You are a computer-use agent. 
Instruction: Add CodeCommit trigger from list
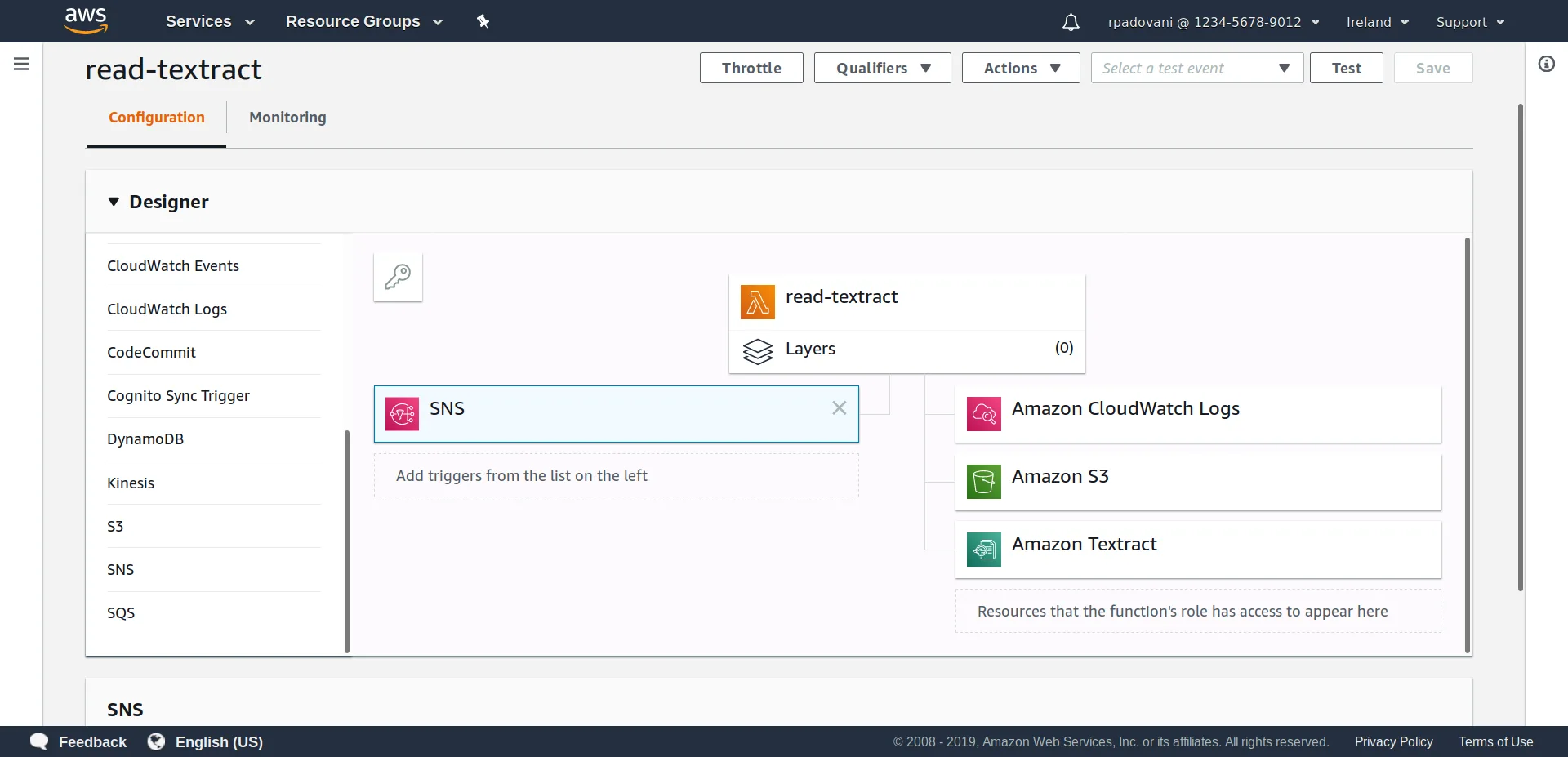pos(213,352)
